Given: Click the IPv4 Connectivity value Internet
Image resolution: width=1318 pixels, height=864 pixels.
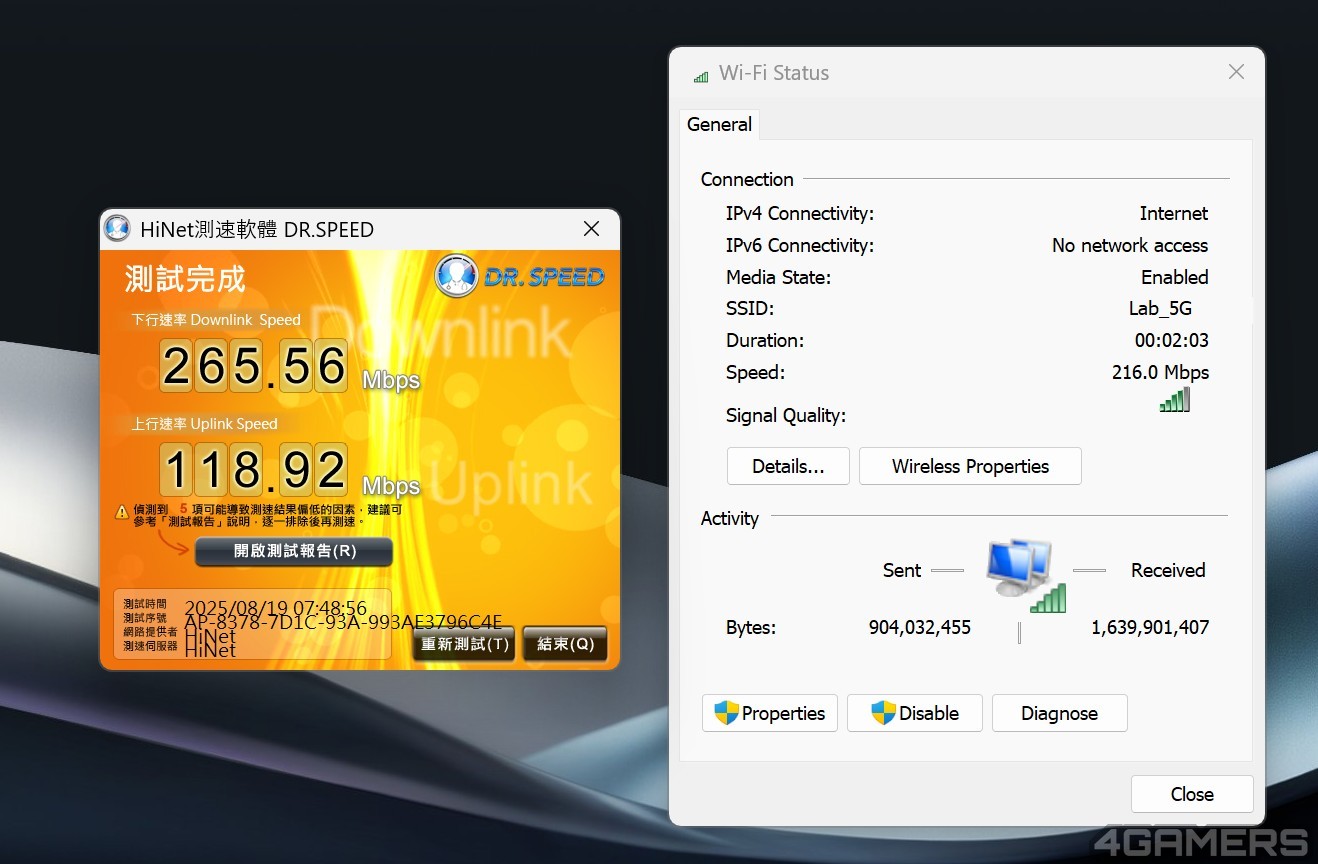Looking at the screenshot, I should click(x=1174, y=213).
